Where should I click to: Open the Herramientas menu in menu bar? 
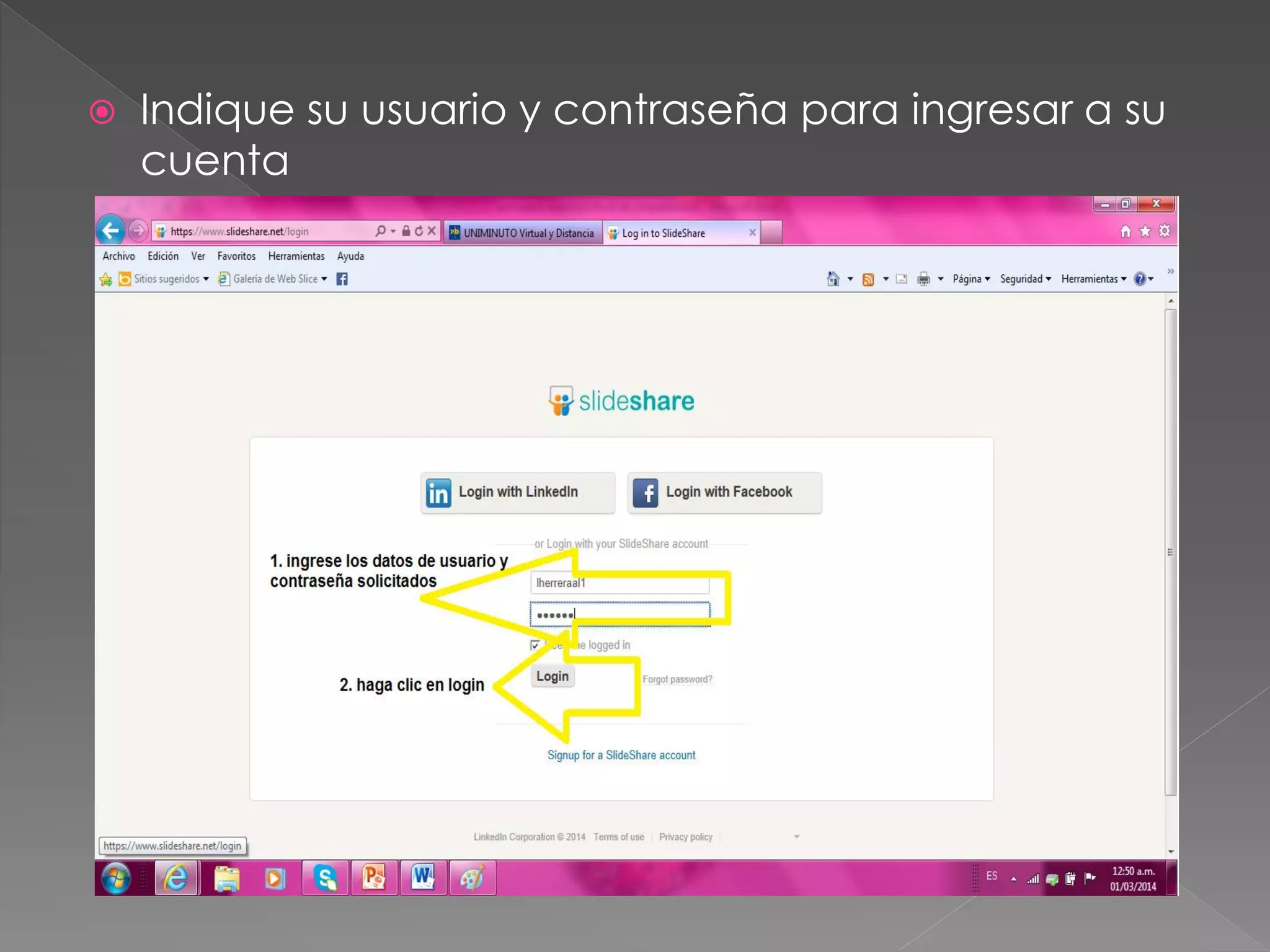coord(296,256)
